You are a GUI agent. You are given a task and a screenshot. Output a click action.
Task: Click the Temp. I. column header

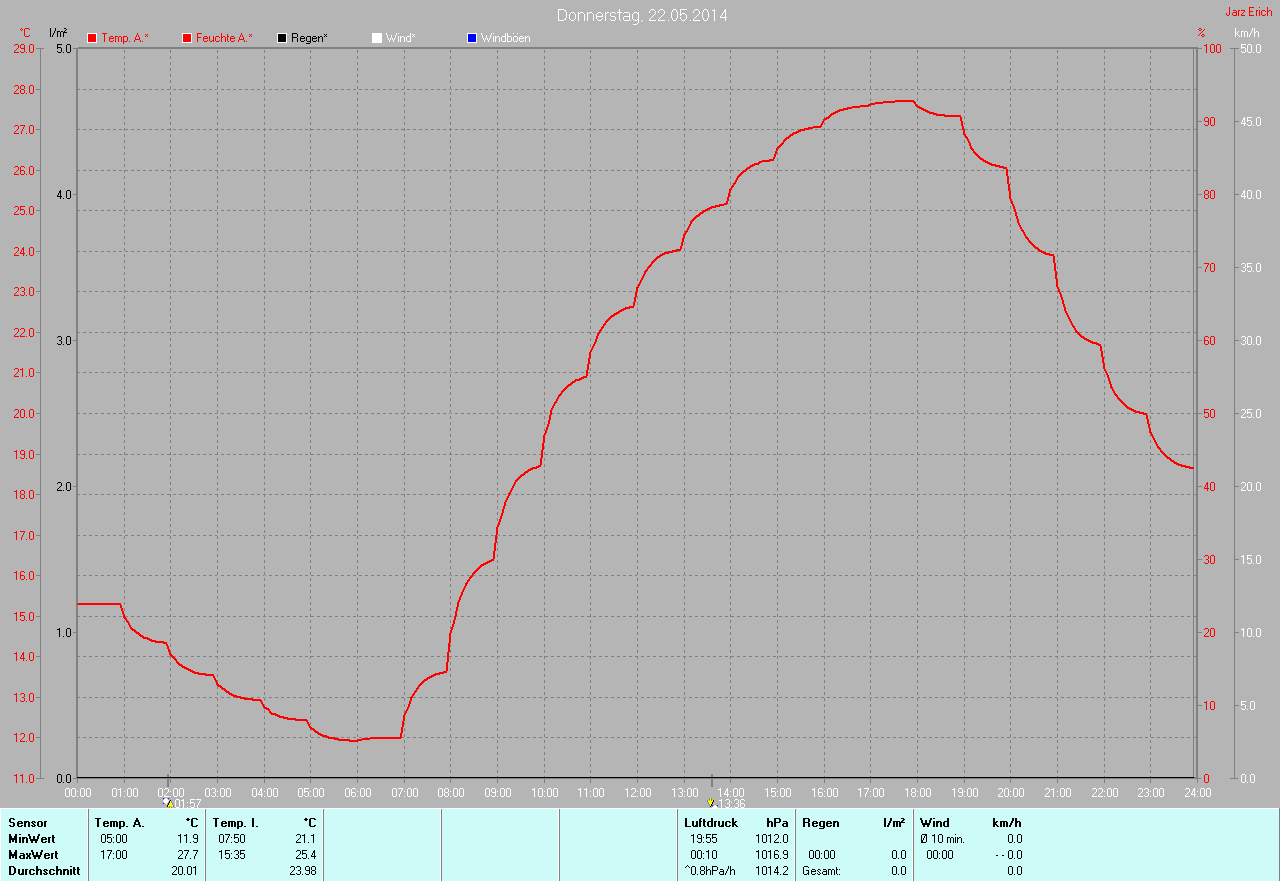click(236, 823)
